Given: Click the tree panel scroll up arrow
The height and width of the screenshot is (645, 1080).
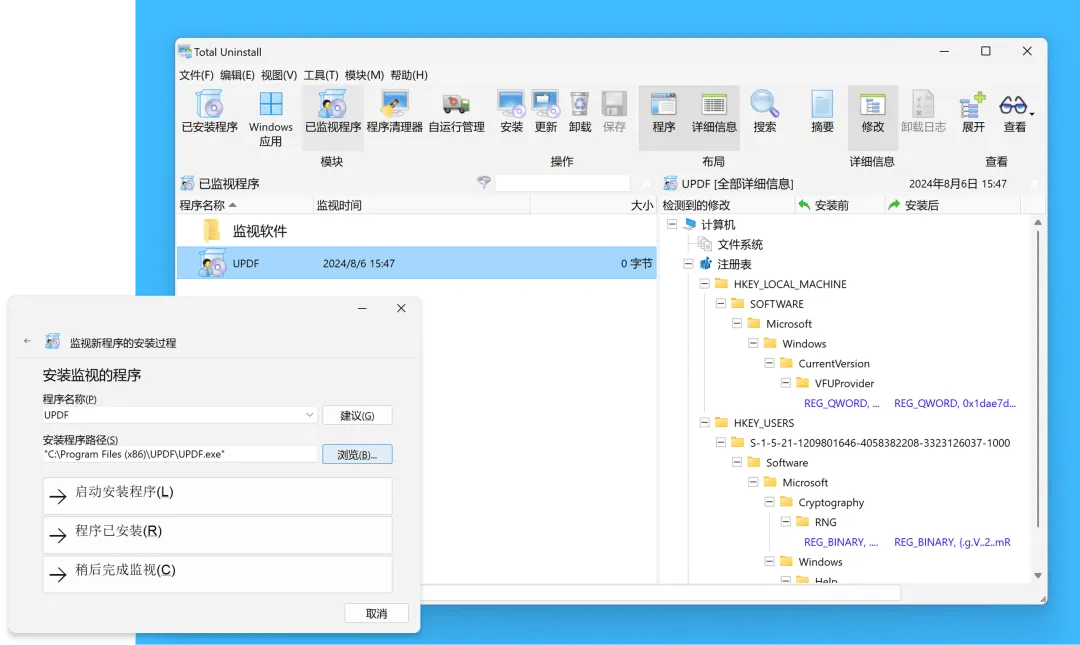Looking at the screenshot, I should pyautogui.click(x=1037, y=223).
